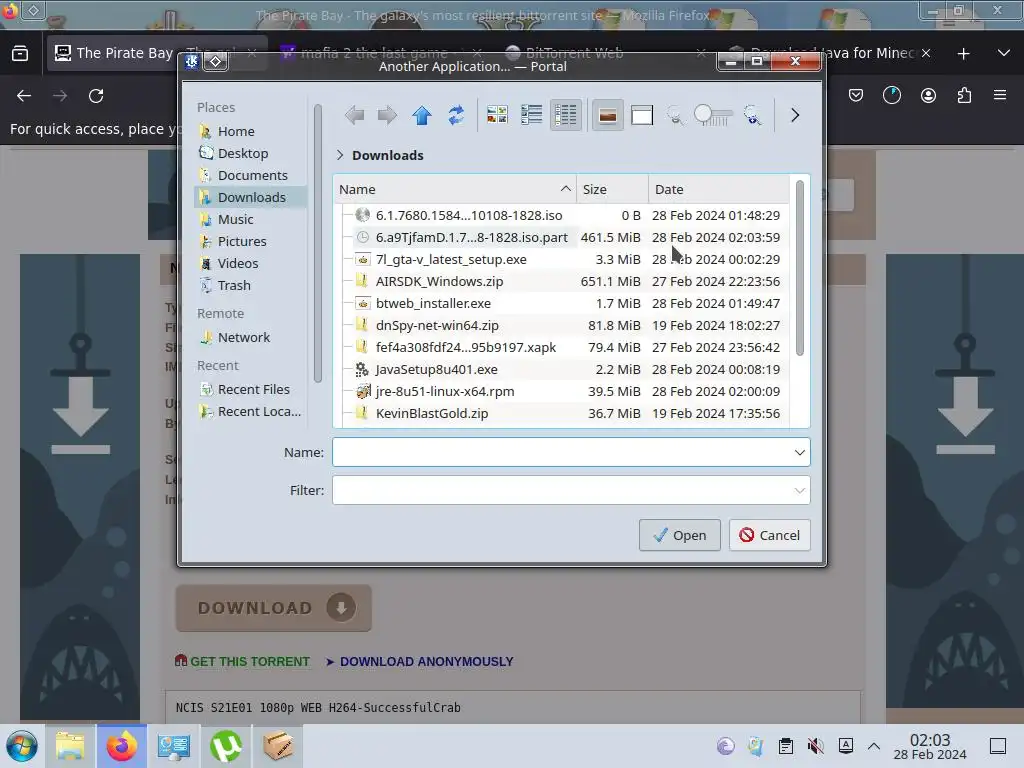This screenshot has height=768, width=1024.
Task: Sort file list by Name column
Action: [455, 189]
